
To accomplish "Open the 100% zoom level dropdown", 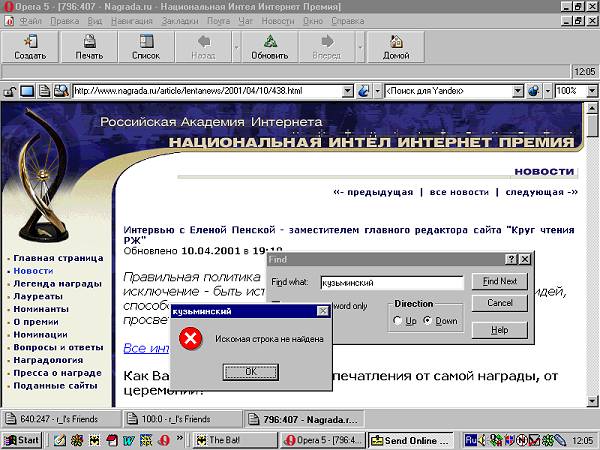I will tap(591, 91).
